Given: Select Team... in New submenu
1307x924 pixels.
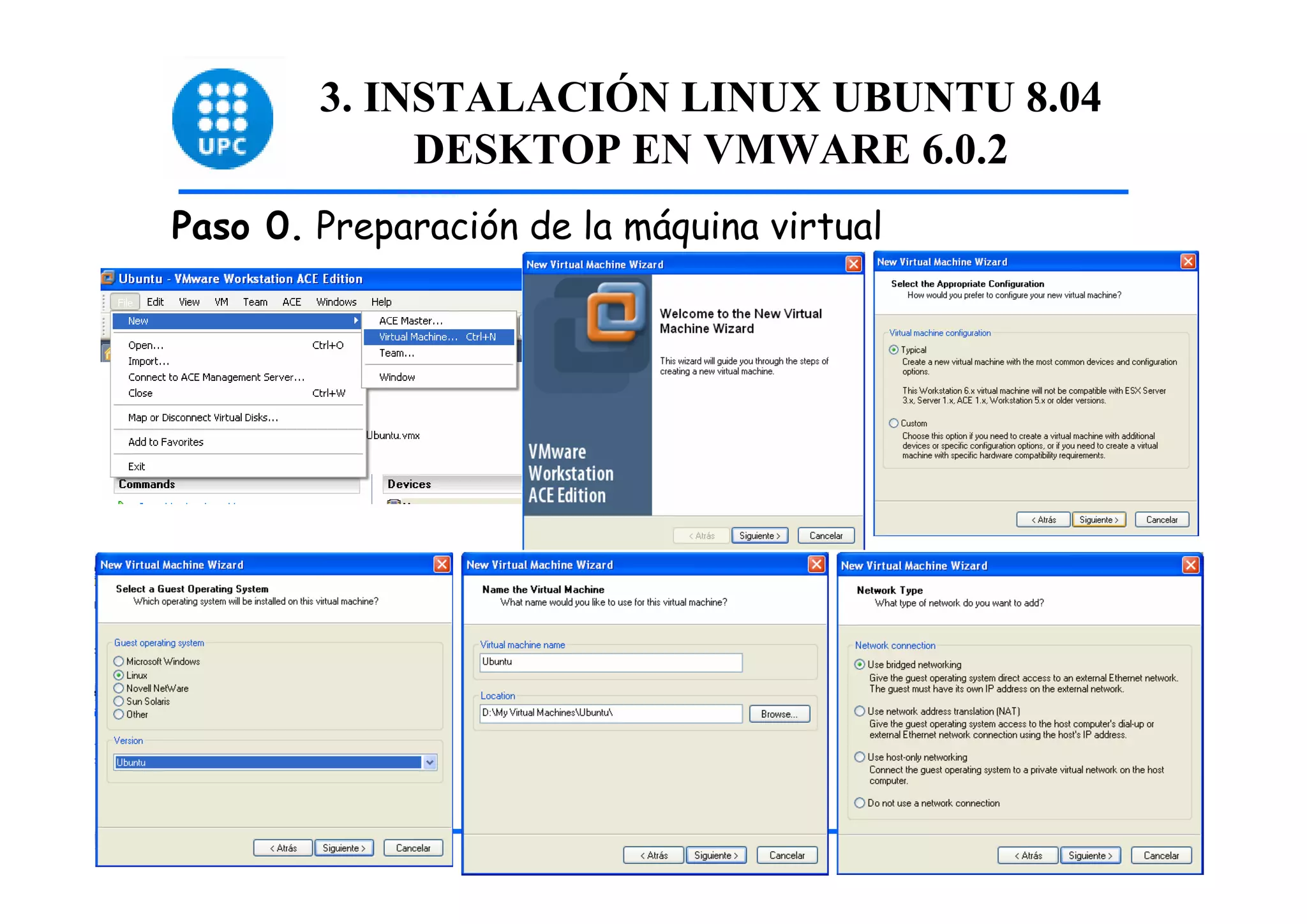Looking at the screenshot, I should tap(439, 353).
